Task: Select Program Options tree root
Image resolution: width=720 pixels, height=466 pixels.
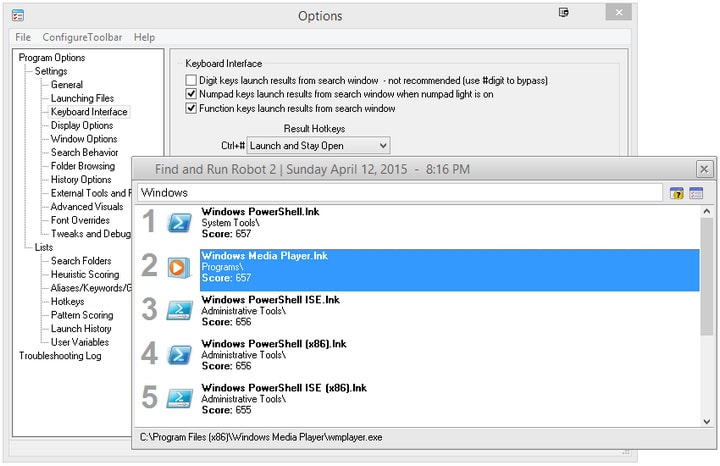Action: (x=52, y=58)
